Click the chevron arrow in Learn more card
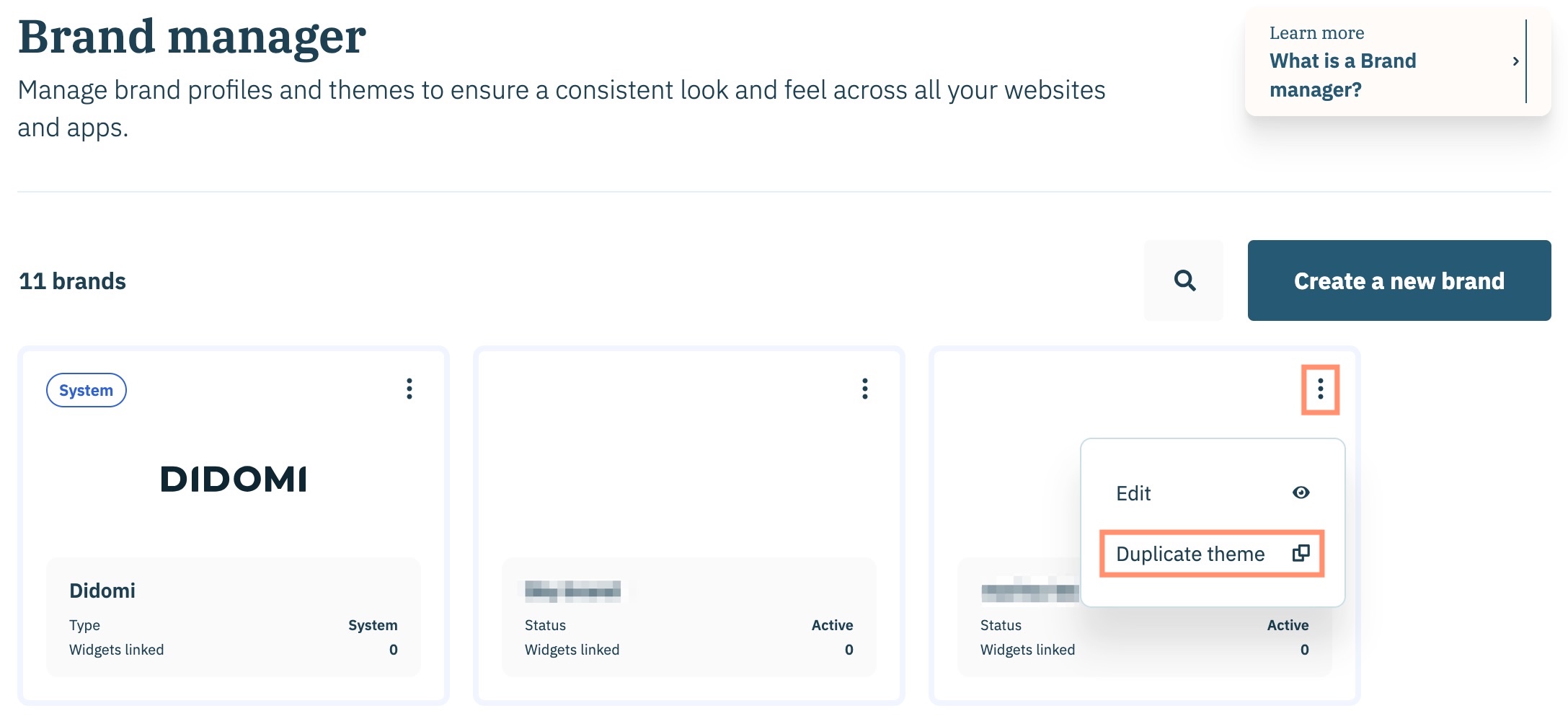 point(1515,62)
